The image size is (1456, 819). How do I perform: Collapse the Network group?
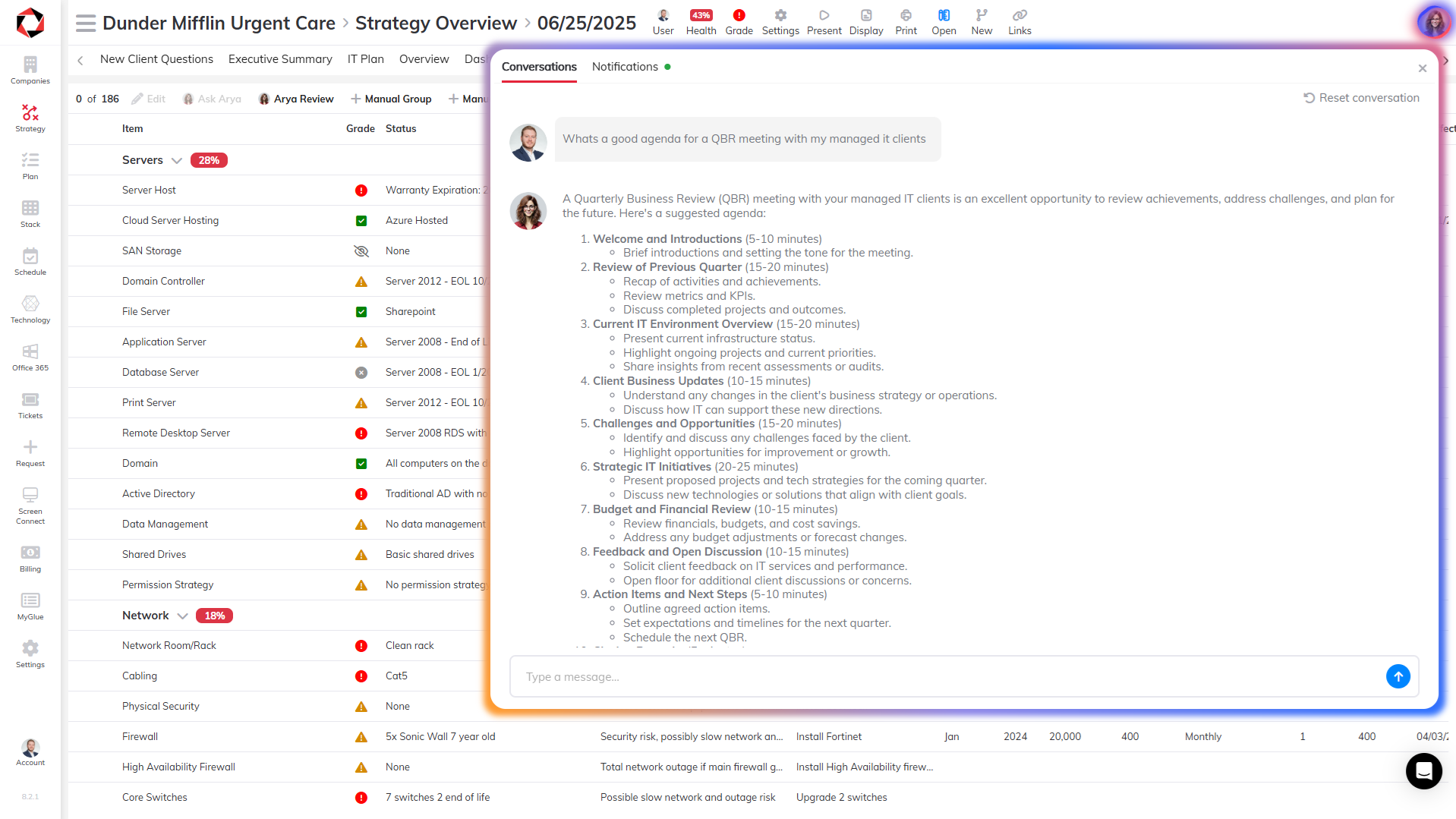(182, 616)
